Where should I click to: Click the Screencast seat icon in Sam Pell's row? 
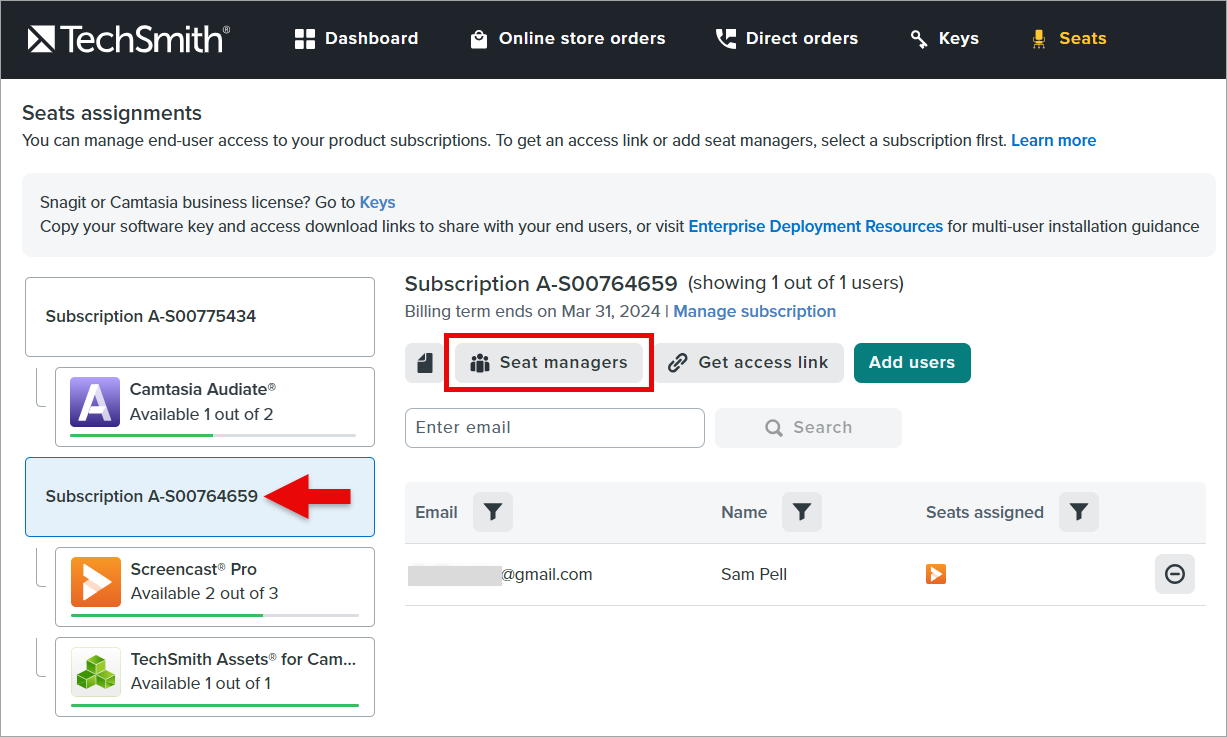[936, 574]
